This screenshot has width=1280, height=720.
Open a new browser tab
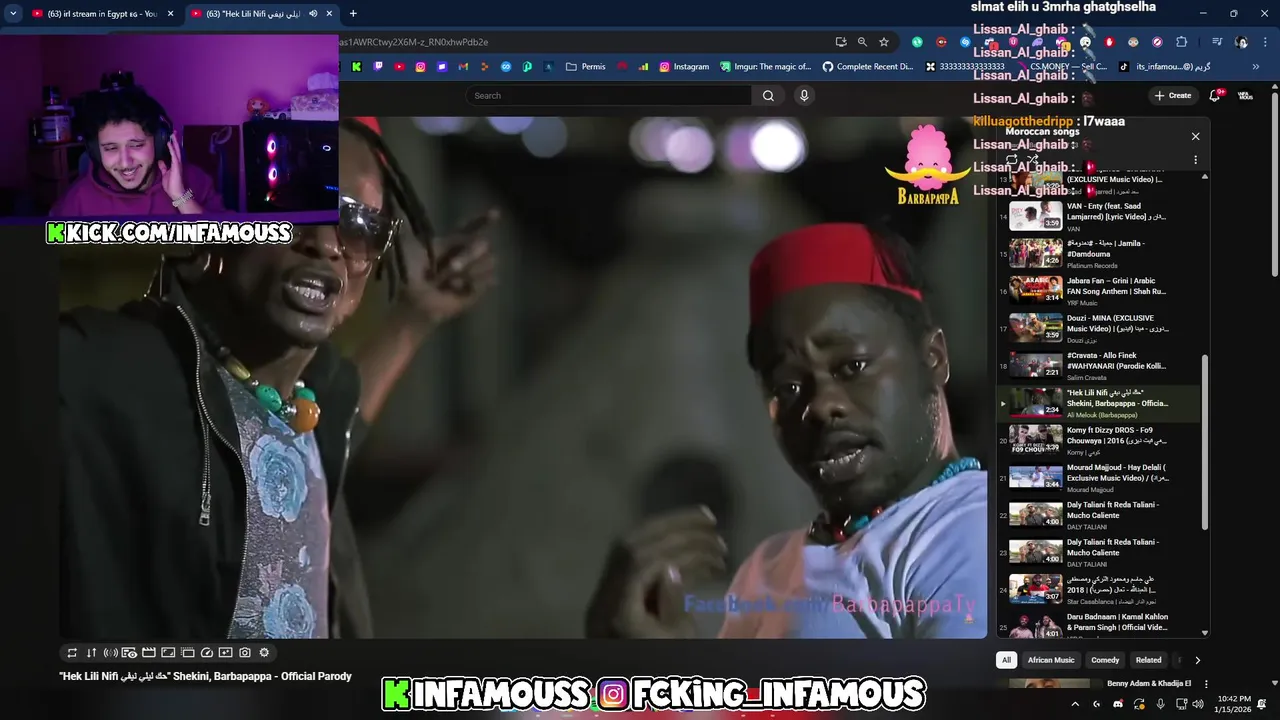click(x=353, y=13)
